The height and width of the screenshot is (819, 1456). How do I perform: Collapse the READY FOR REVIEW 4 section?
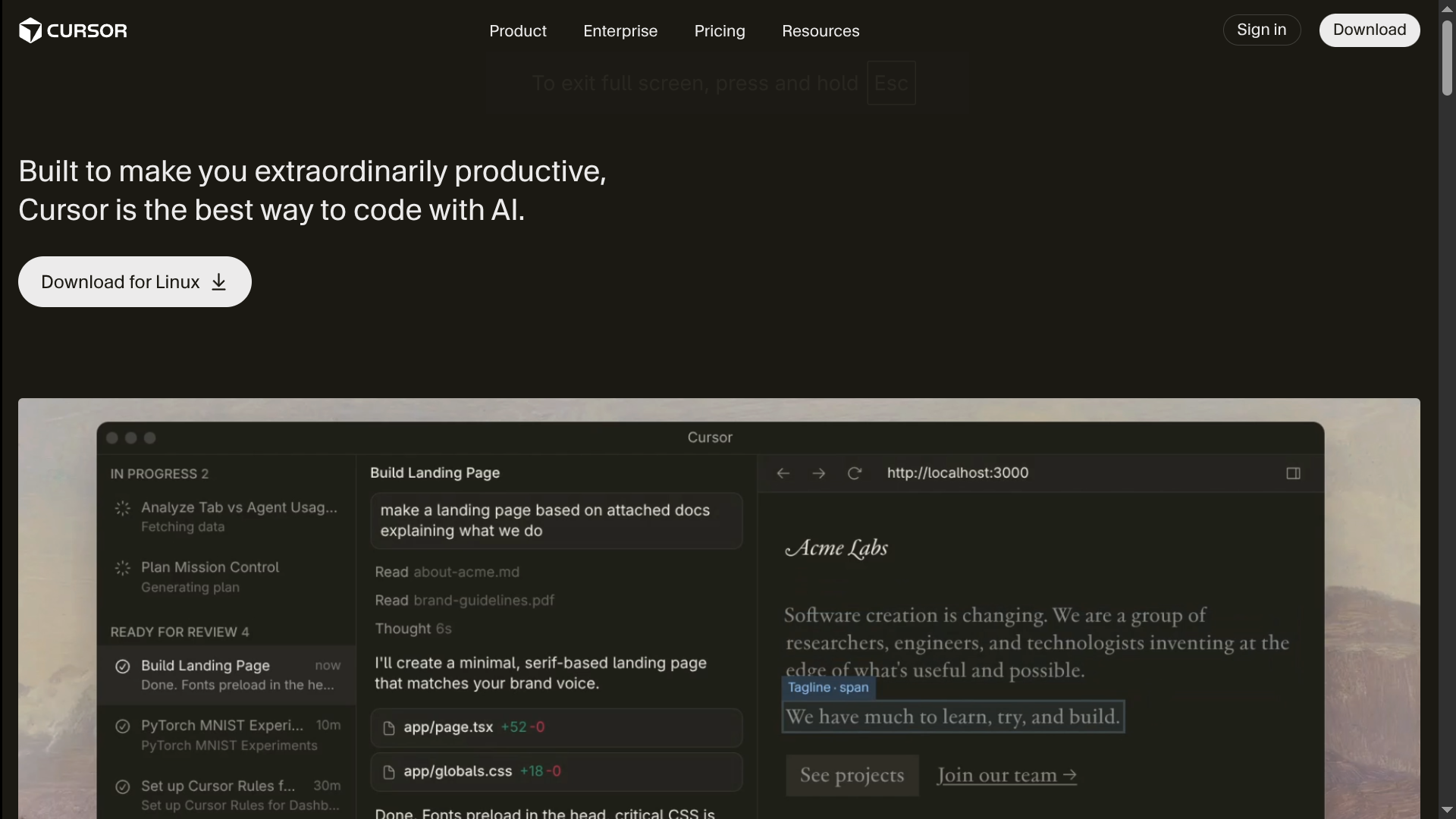180,631
